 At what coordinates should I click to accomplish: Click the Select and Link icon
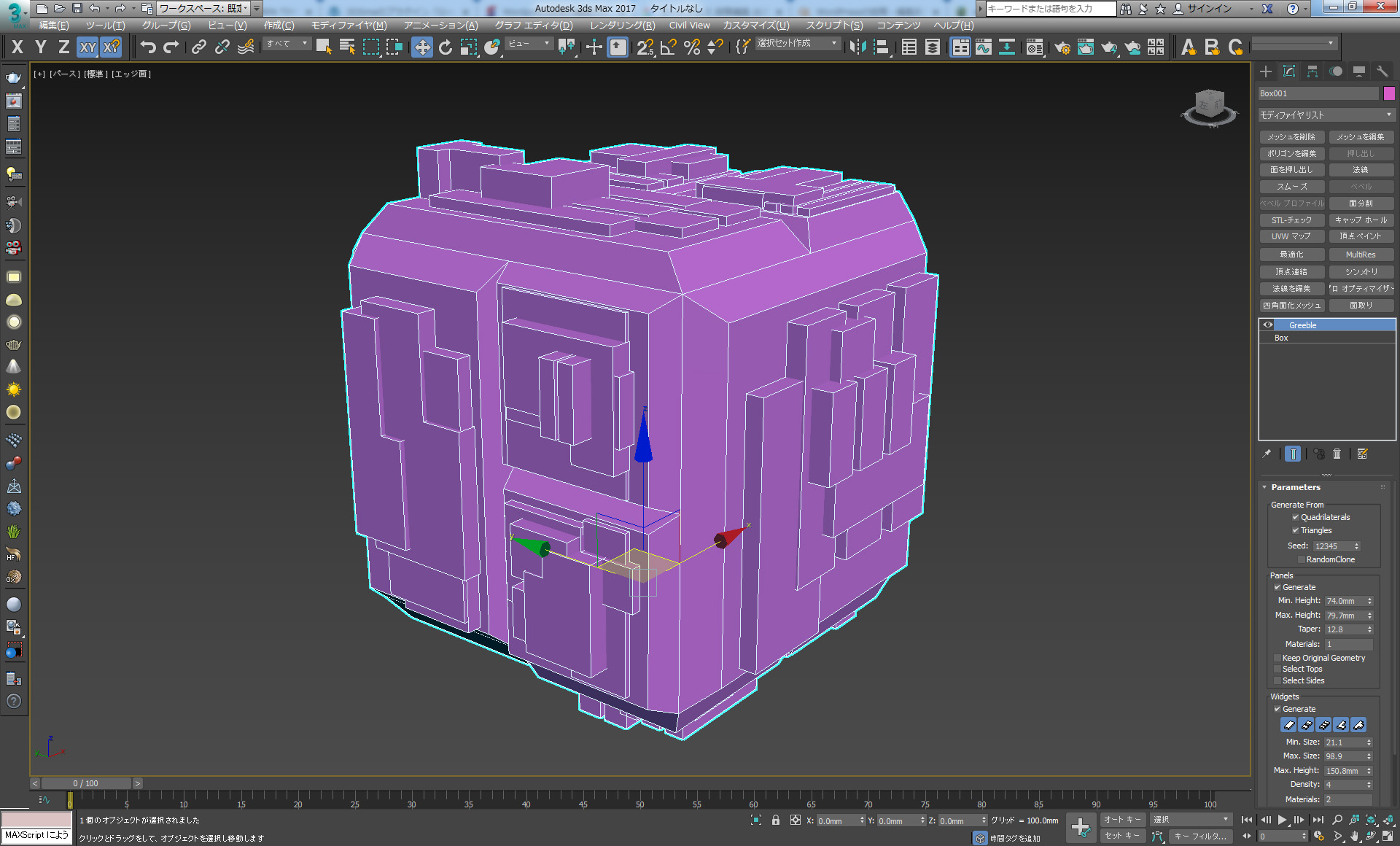[198, 47]
